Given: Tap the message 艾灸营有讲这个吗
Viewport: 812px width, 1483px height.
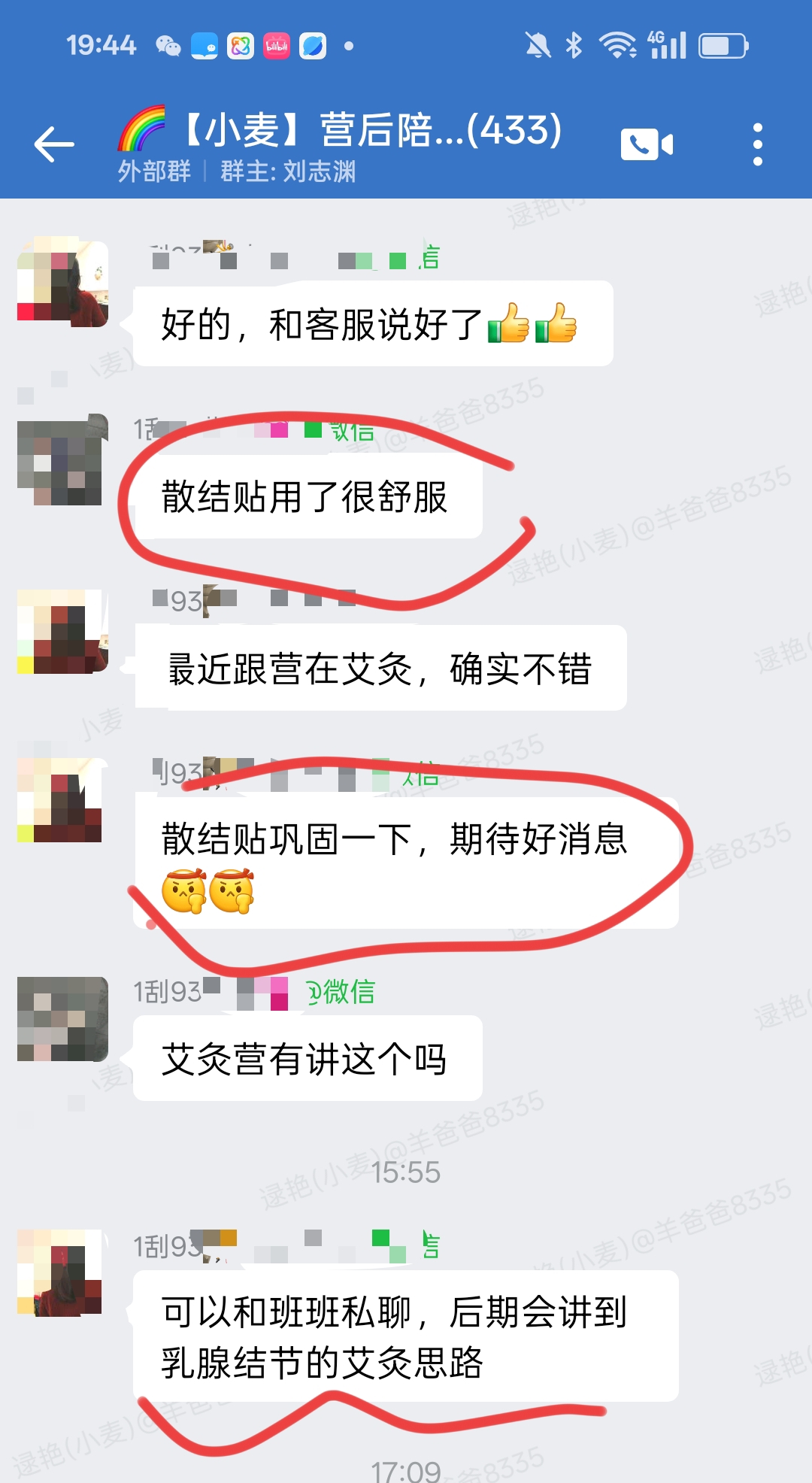Looking at the screenshot, I should pyautogui.click(x=308, y=1058).
